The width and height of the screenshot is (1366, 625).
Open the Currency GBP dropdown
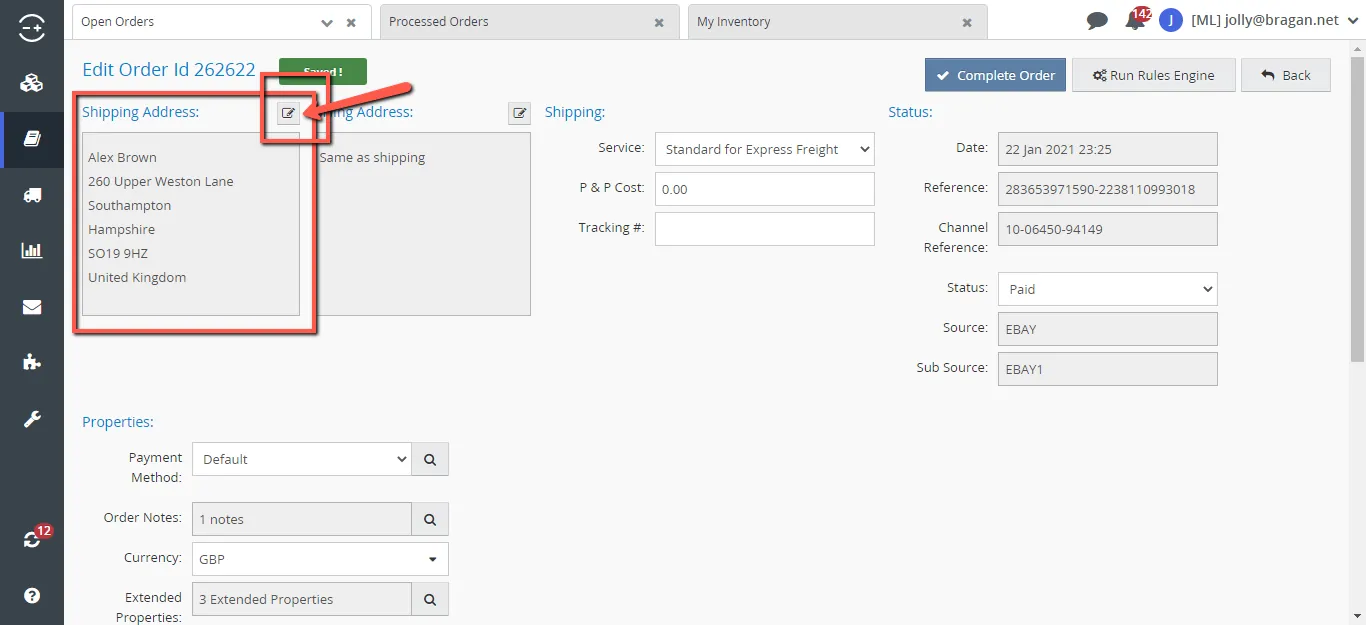pos(320,559)
